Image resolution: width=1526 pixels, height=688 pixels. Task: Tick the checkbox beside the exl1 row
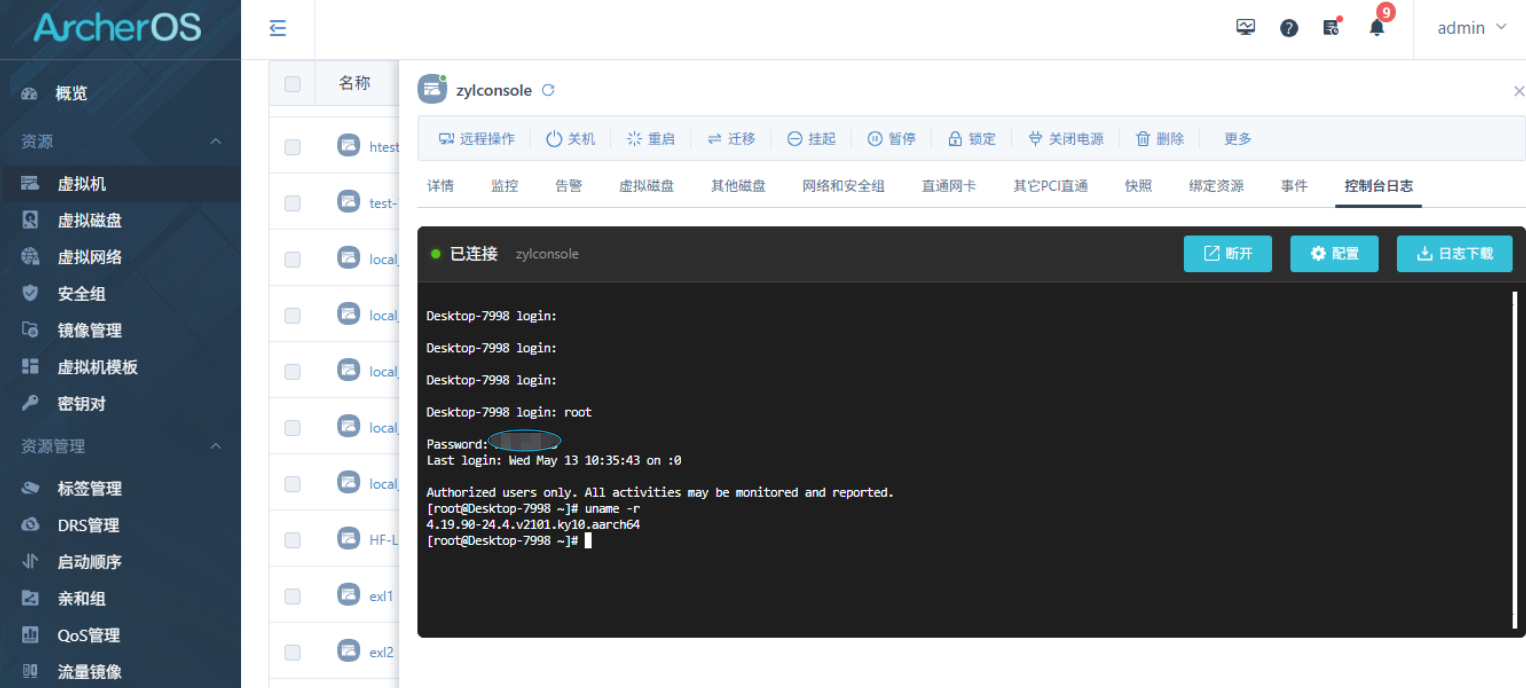tap(292, 596)
